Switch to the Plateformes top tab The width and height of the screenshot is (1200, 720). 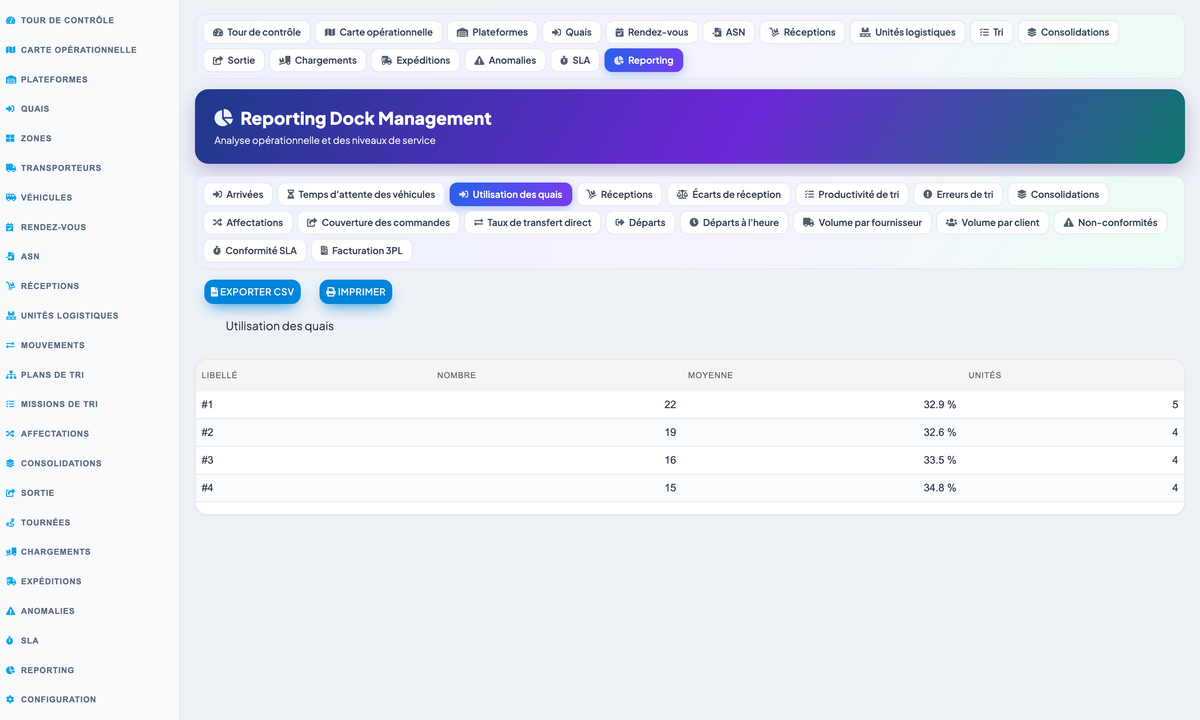pyautogui.click(x=492, y=32)
